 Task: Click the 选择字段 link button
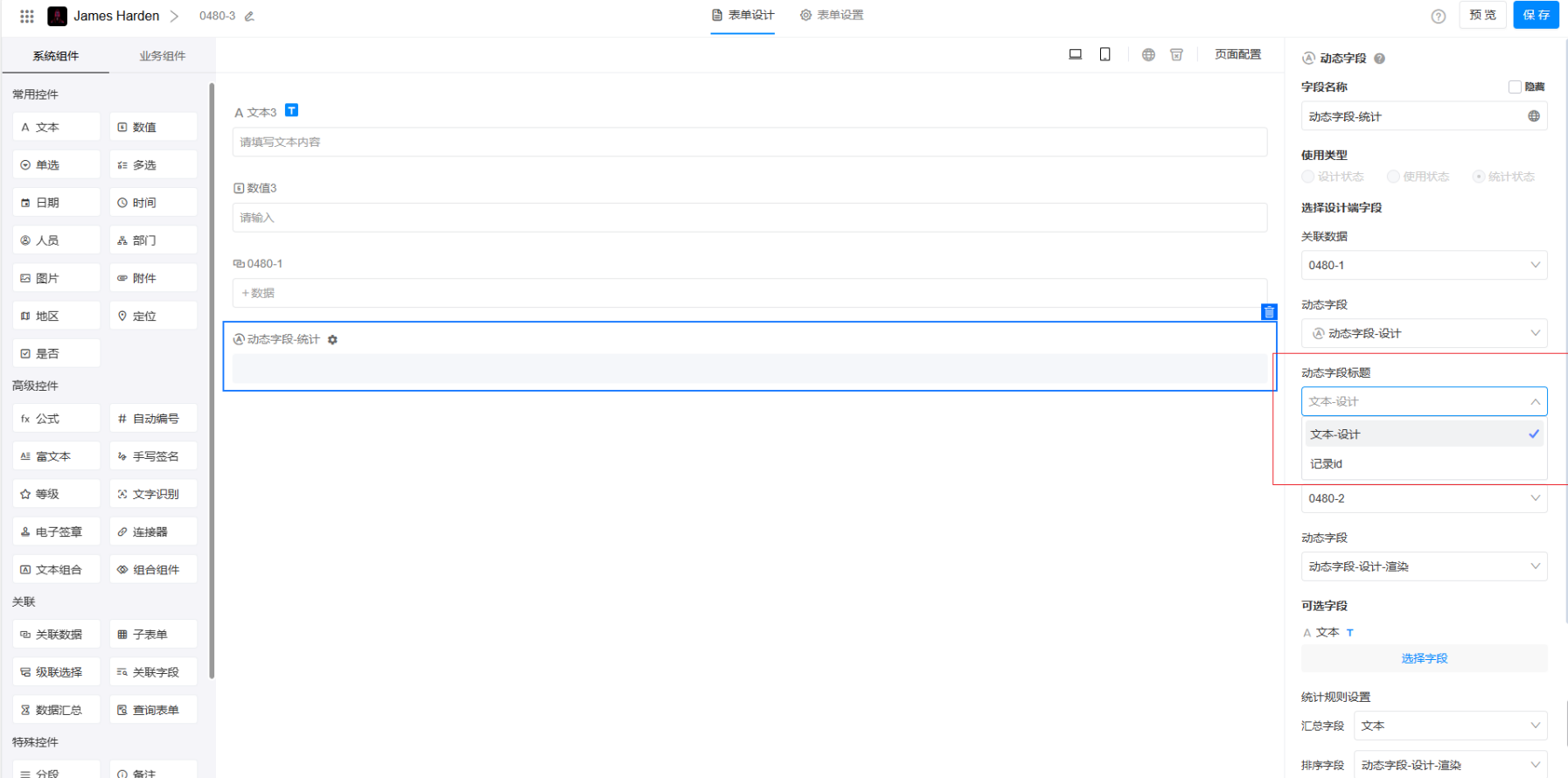click(1424, 658)
